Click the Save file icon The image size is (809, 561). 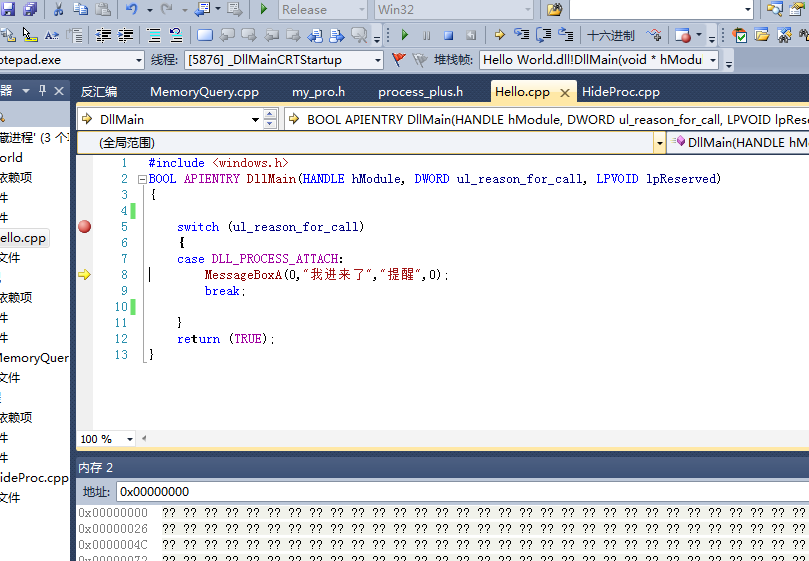8,9
